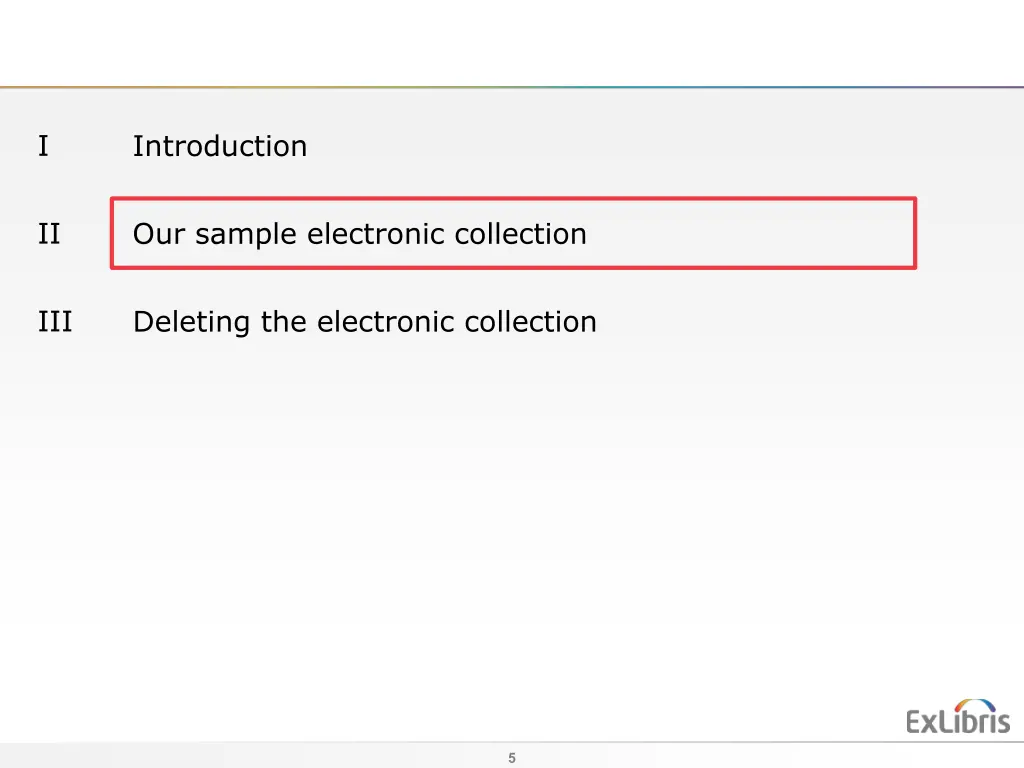Select Roman numeral III marker
The height and width of the screenshot is (768, 1024).
55,321
